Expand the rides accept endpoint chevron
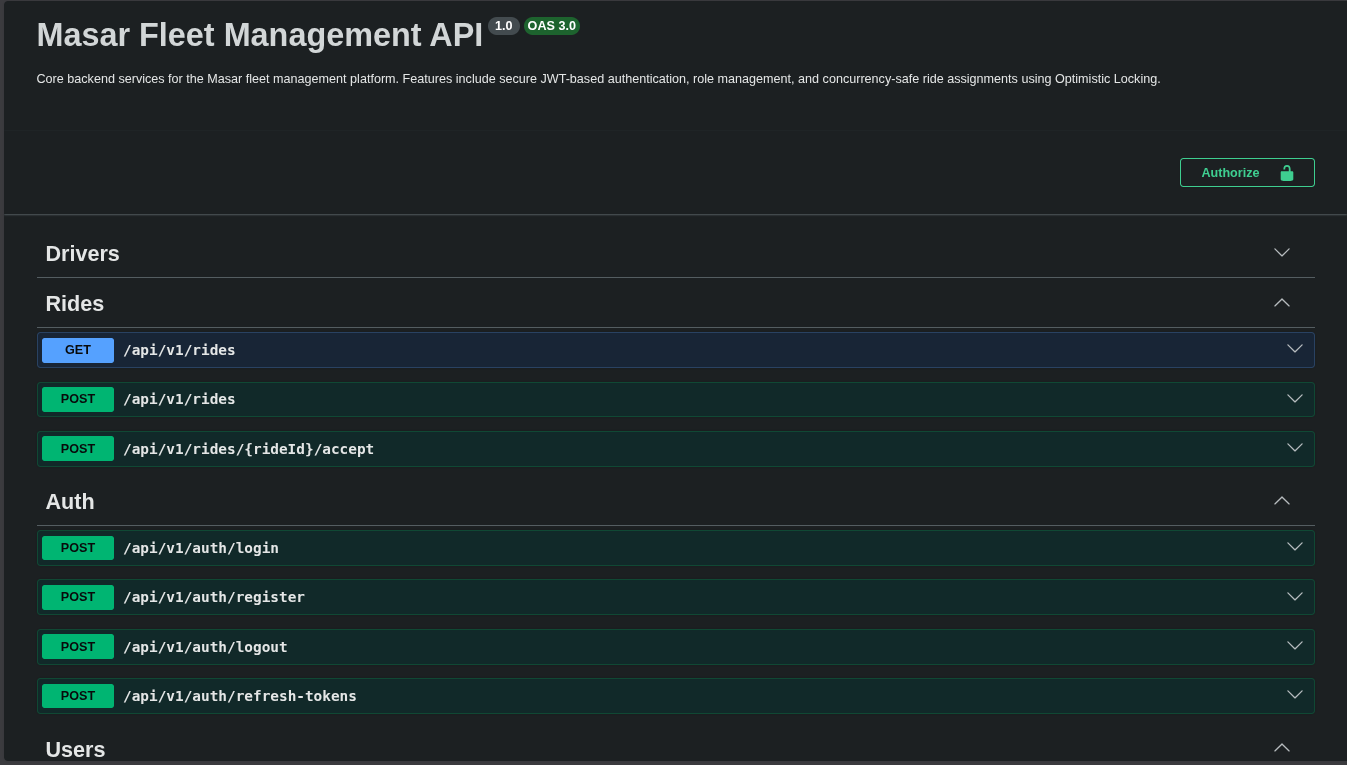Screen dimensions: 1347x765 pos(1295,448)
